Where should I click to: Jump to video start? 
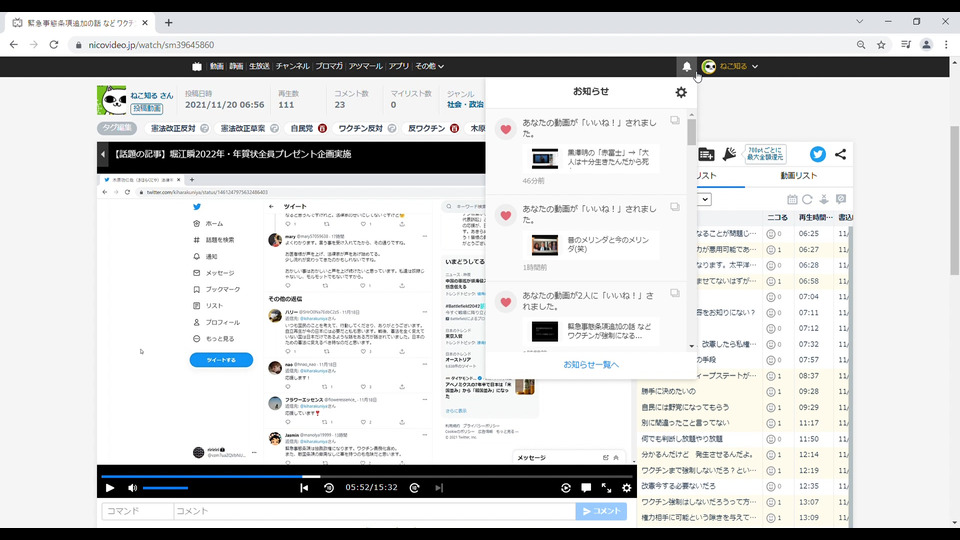pos(304,488)
